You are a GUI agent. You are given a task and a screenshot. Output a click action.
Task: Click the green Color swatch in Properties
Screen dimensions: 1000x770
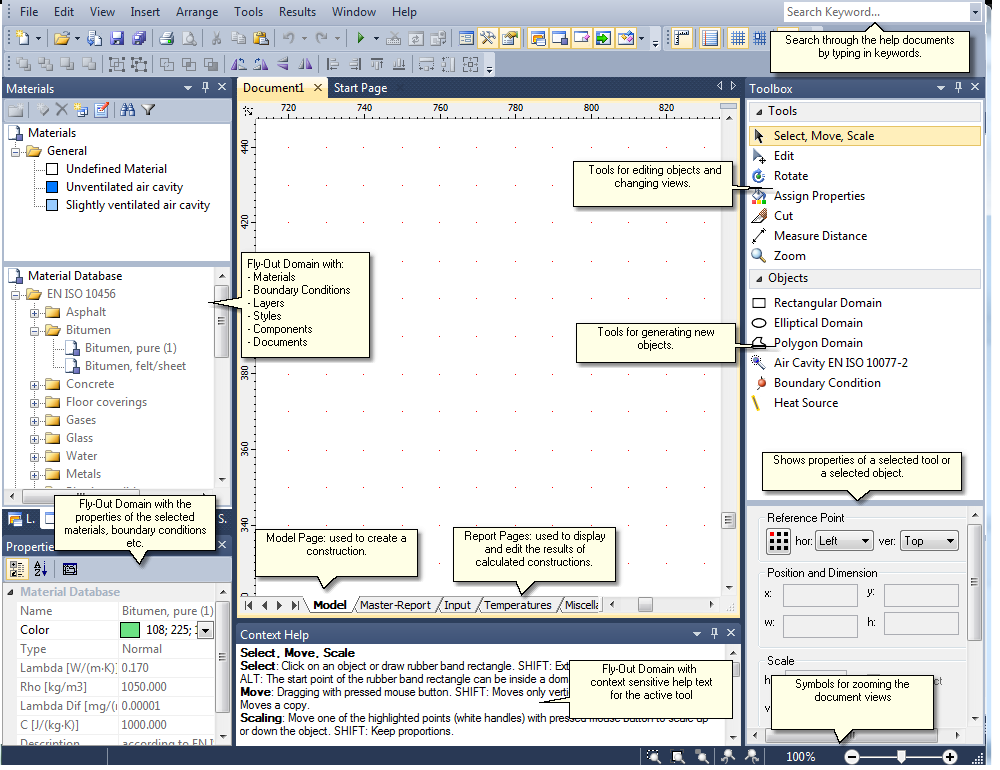pos(130,630)
